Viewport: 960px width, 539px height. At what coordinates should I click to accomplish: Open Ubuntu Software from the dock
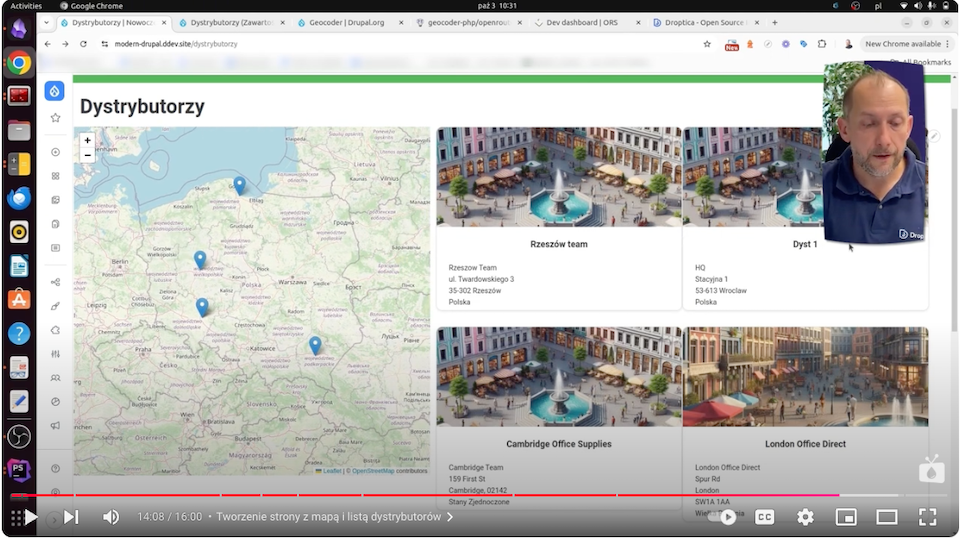(x=19, y=300)
